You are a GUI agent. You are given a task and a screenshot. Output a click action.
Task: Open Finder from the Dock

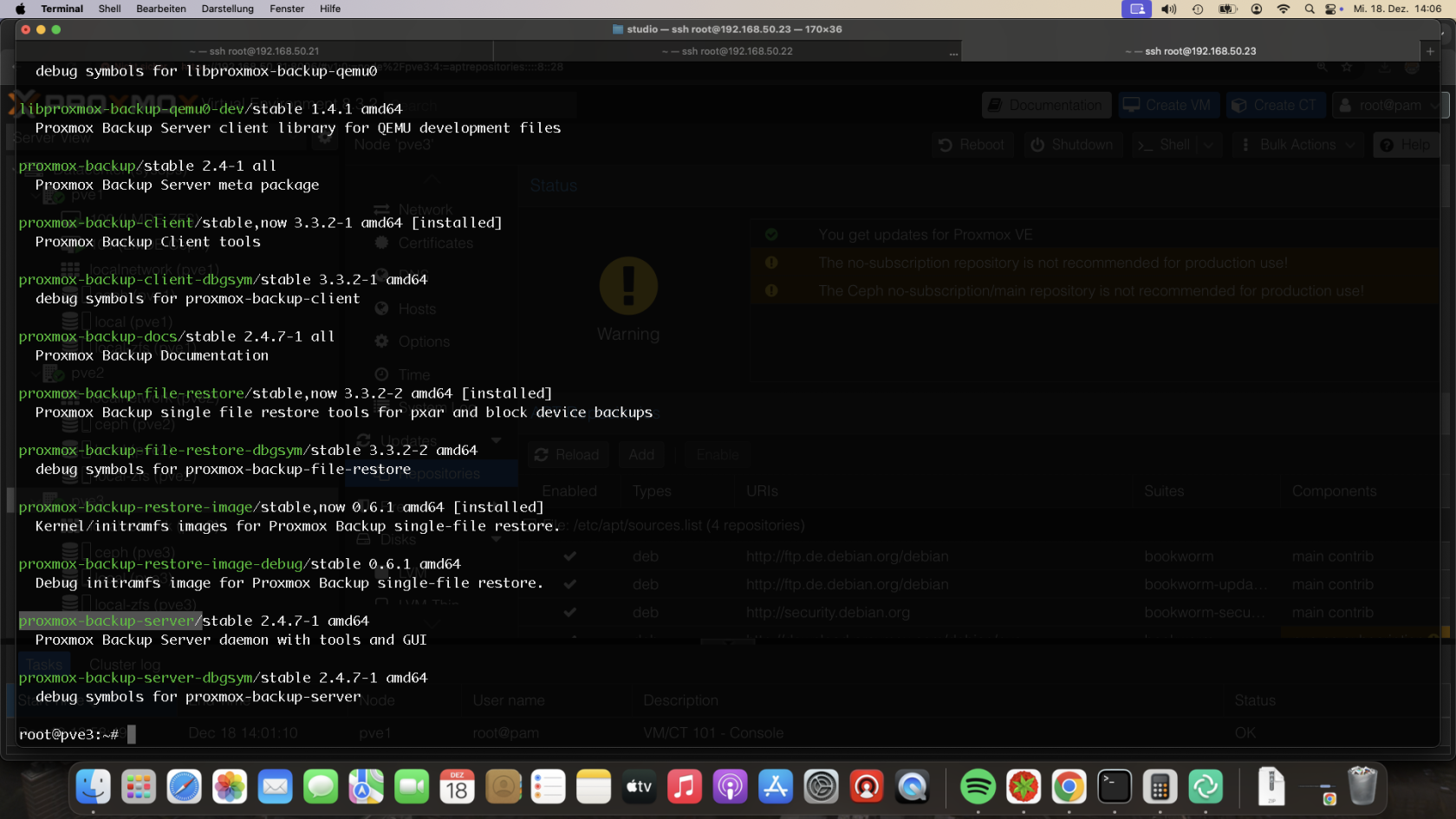coord(93,787)
